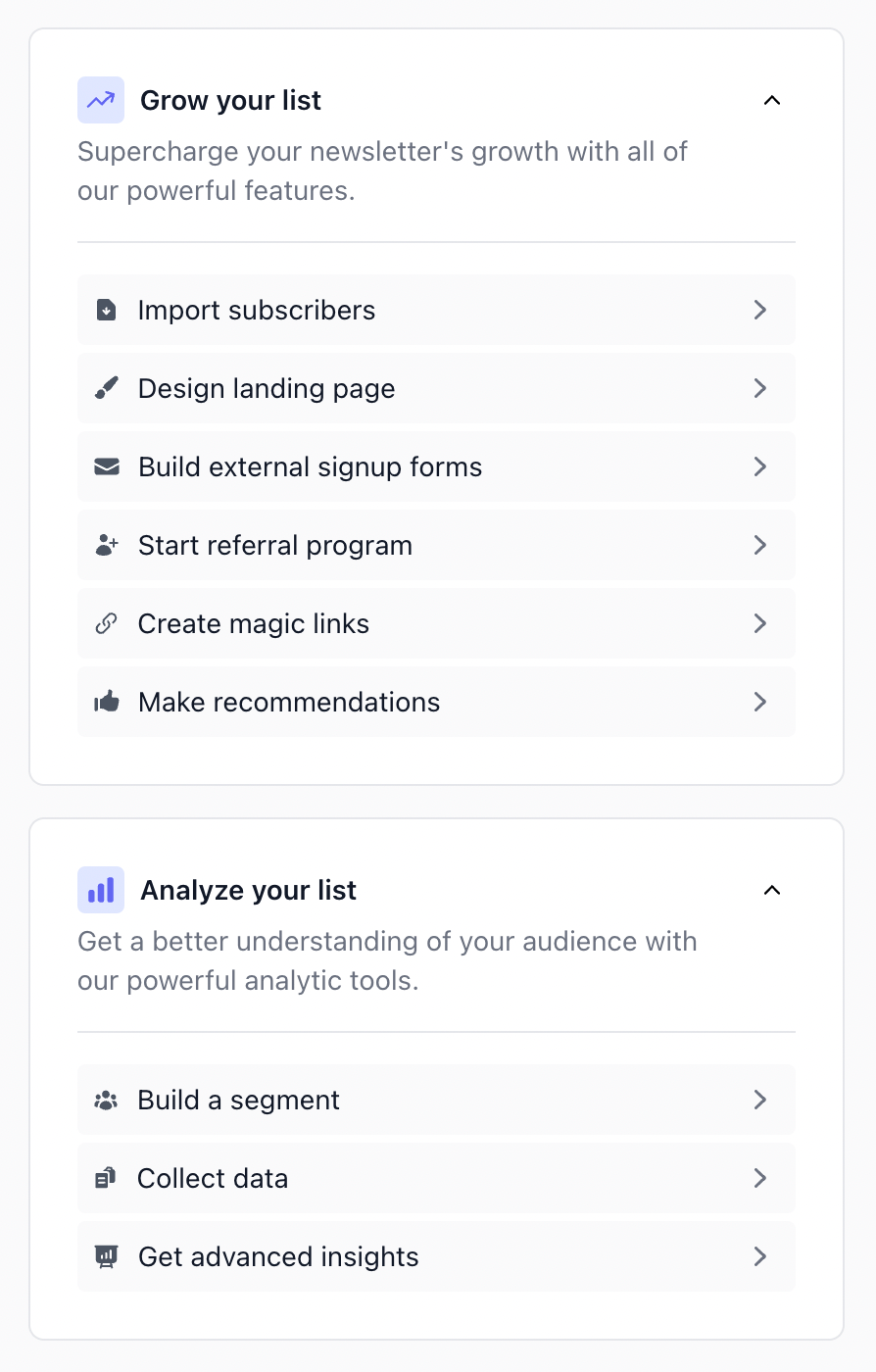Click the presentation chart icon for advanced insights
The image size is (876, 1372).
tap(107, 1256)
